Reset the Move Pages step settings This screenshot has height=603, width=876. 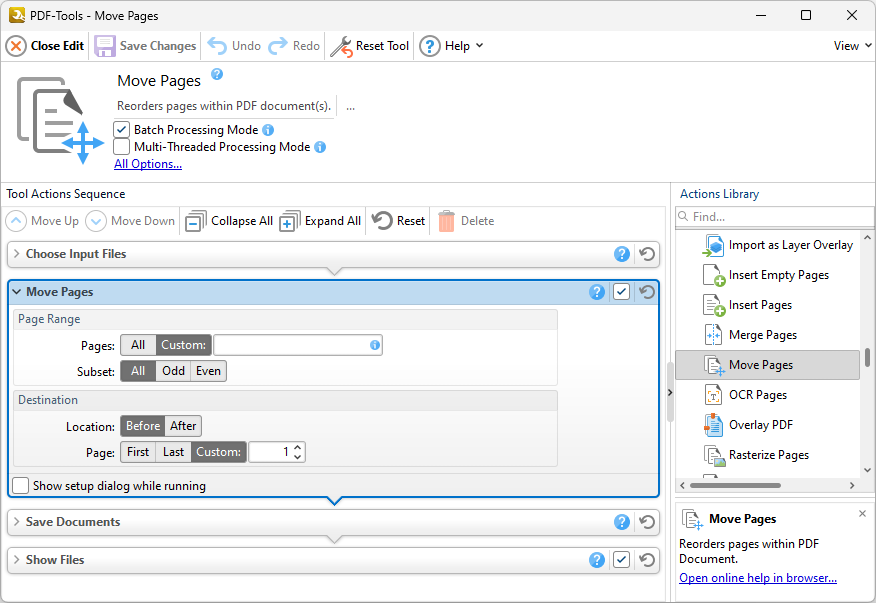647,292
